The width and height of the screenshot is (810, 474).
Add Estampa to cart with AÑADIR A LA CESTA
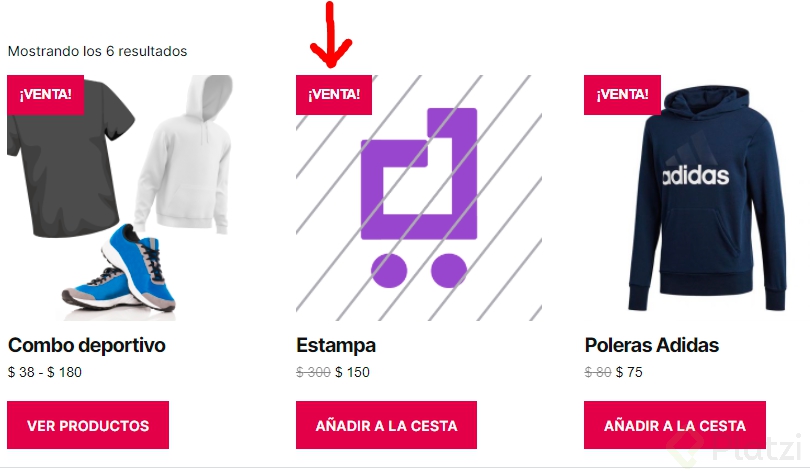386,425
